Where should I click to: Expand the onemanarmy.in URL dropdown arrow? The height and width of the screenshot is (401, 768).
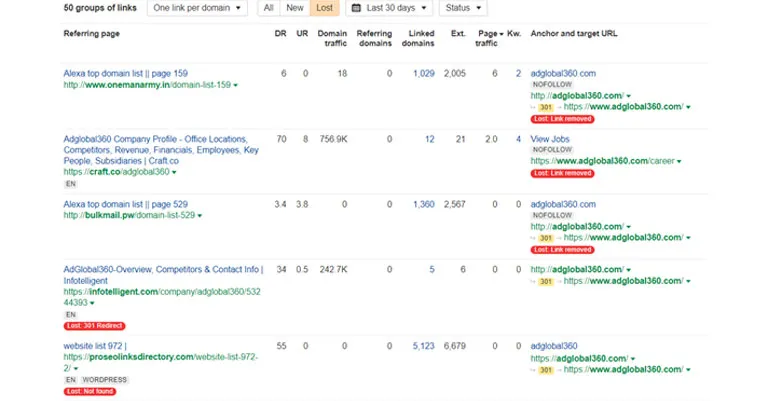point(236,85)
